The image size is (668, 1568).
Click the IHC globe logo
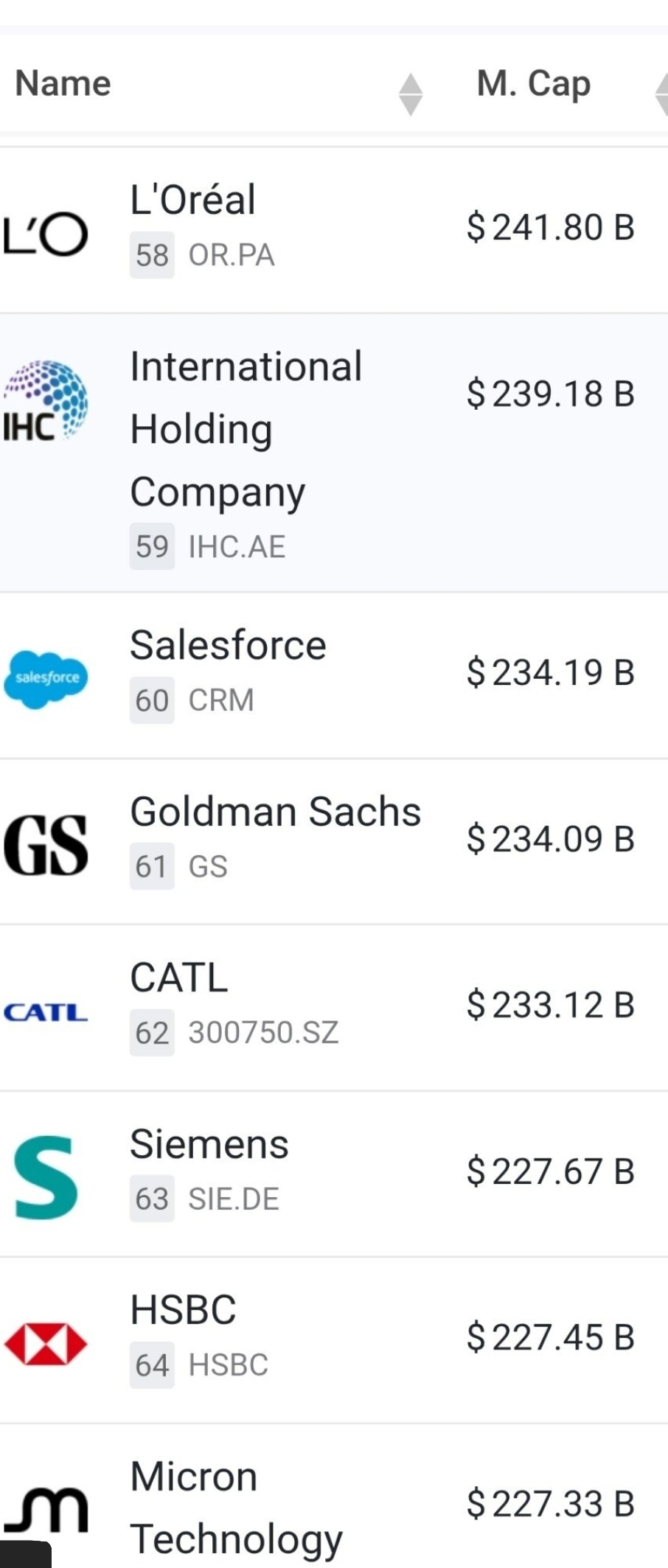[46, 401]
